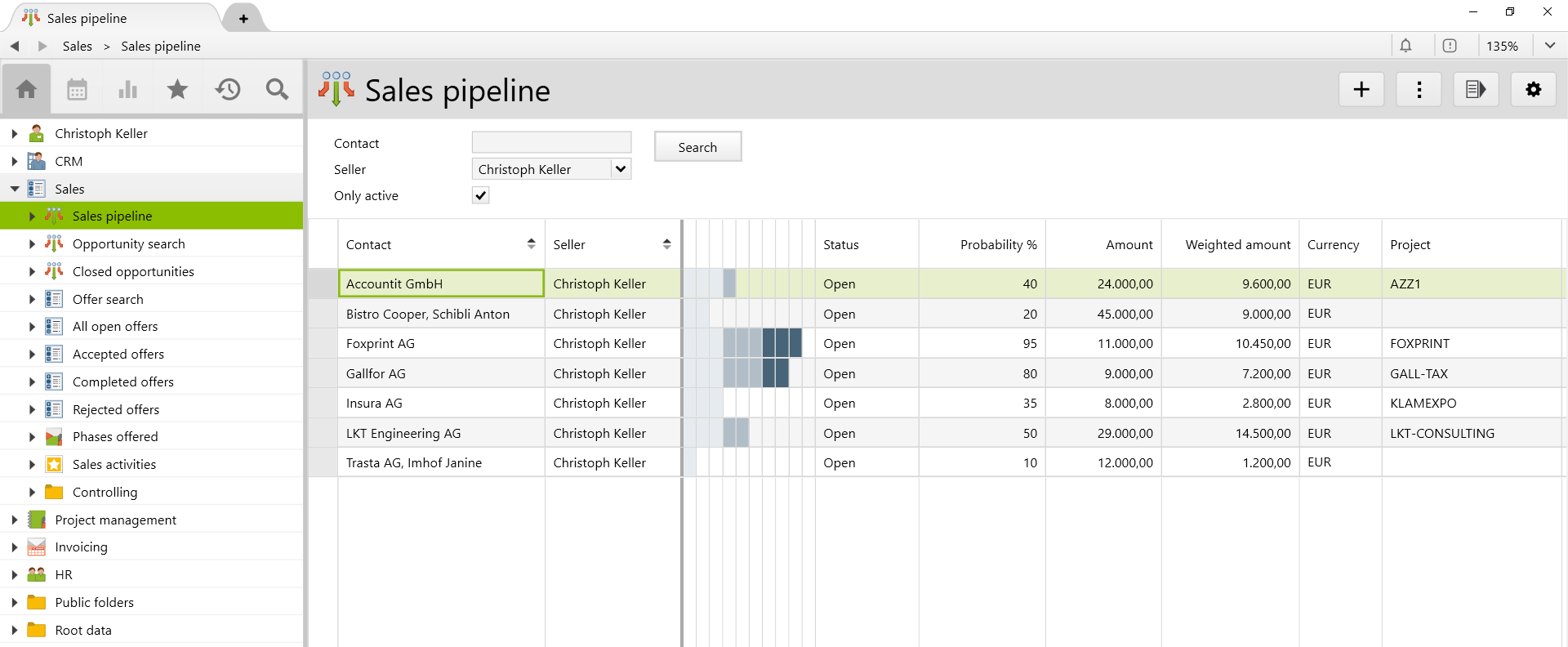Open the Seller dropdown
The width and height of the screenshot is (1568, 647).
[x=621, y=169]
